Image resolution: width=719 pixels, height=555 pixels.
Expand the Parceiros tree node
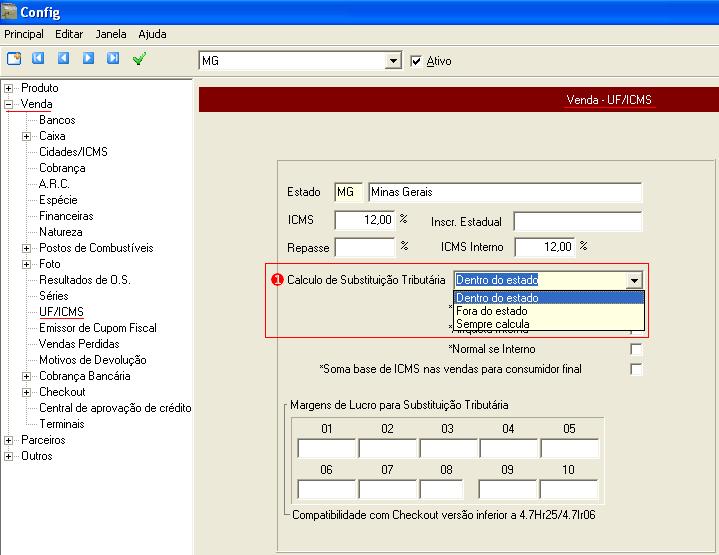(x=10, y=440)
